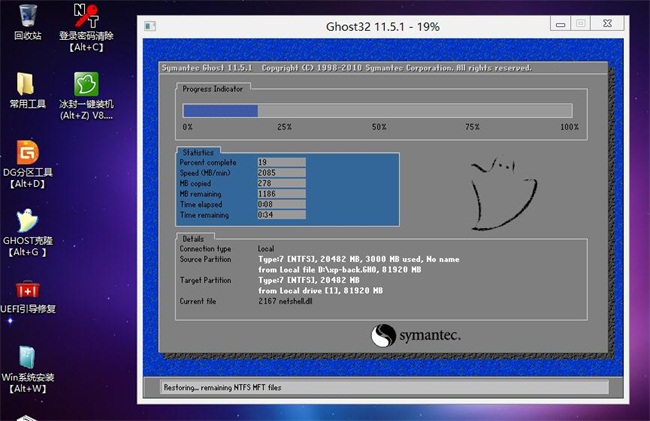
Task: Click the Symantec logo in Ghost
Action: point(416,335)
